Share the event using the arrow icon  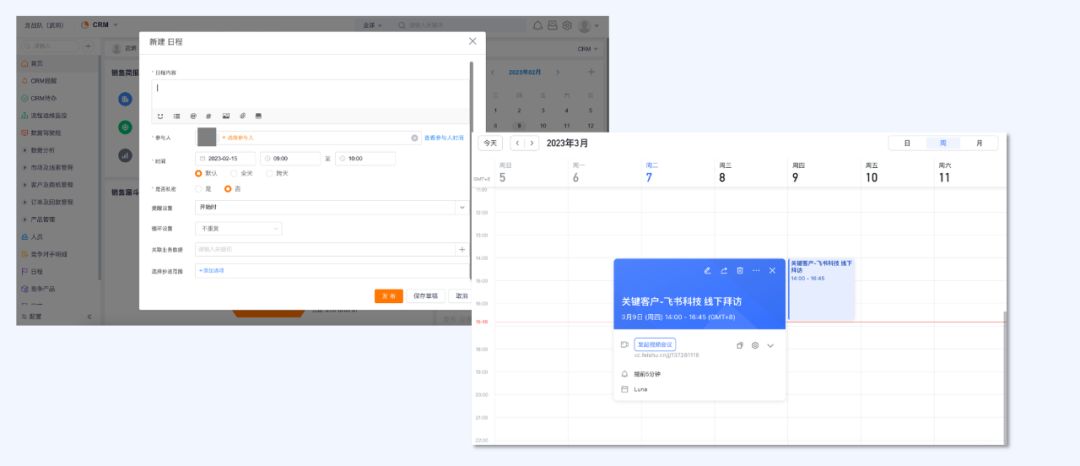point(724,271)
